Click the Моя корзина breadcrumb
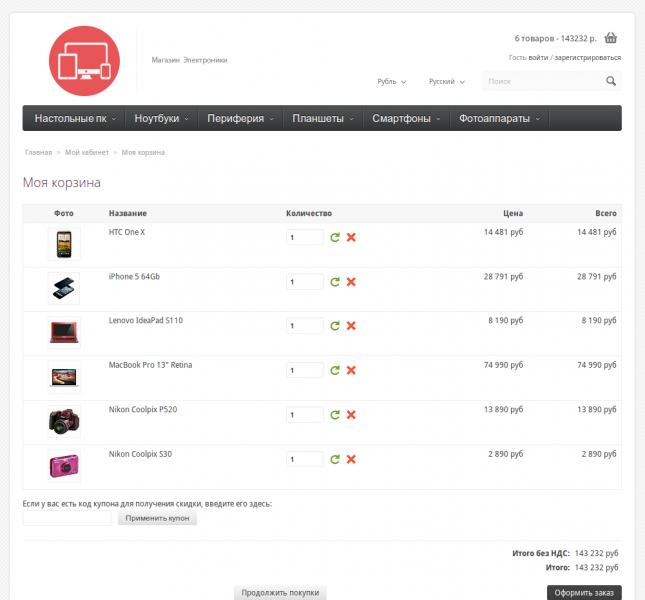 (x=143, y=152)
